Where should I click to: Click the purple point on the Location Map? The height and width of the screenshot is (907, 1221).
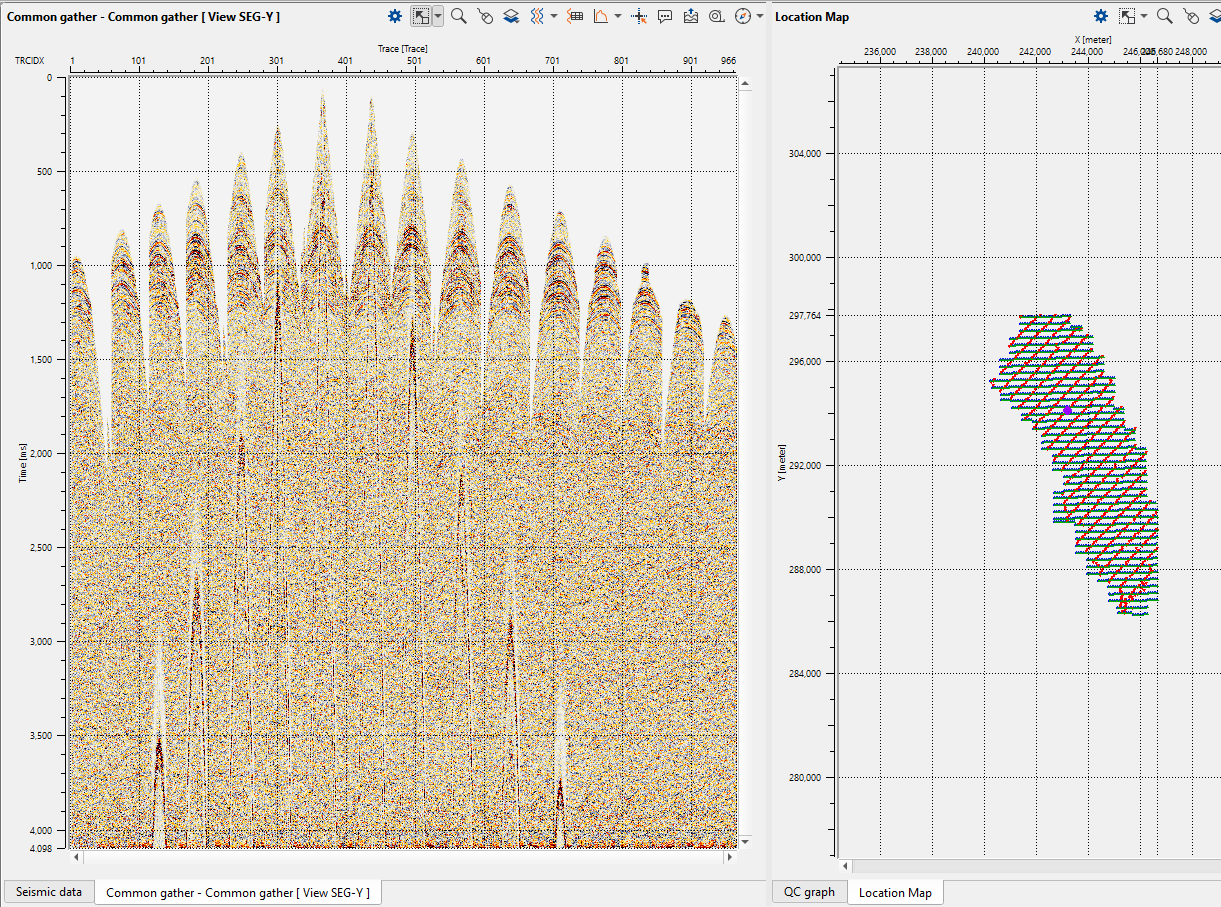point(1067,410)
